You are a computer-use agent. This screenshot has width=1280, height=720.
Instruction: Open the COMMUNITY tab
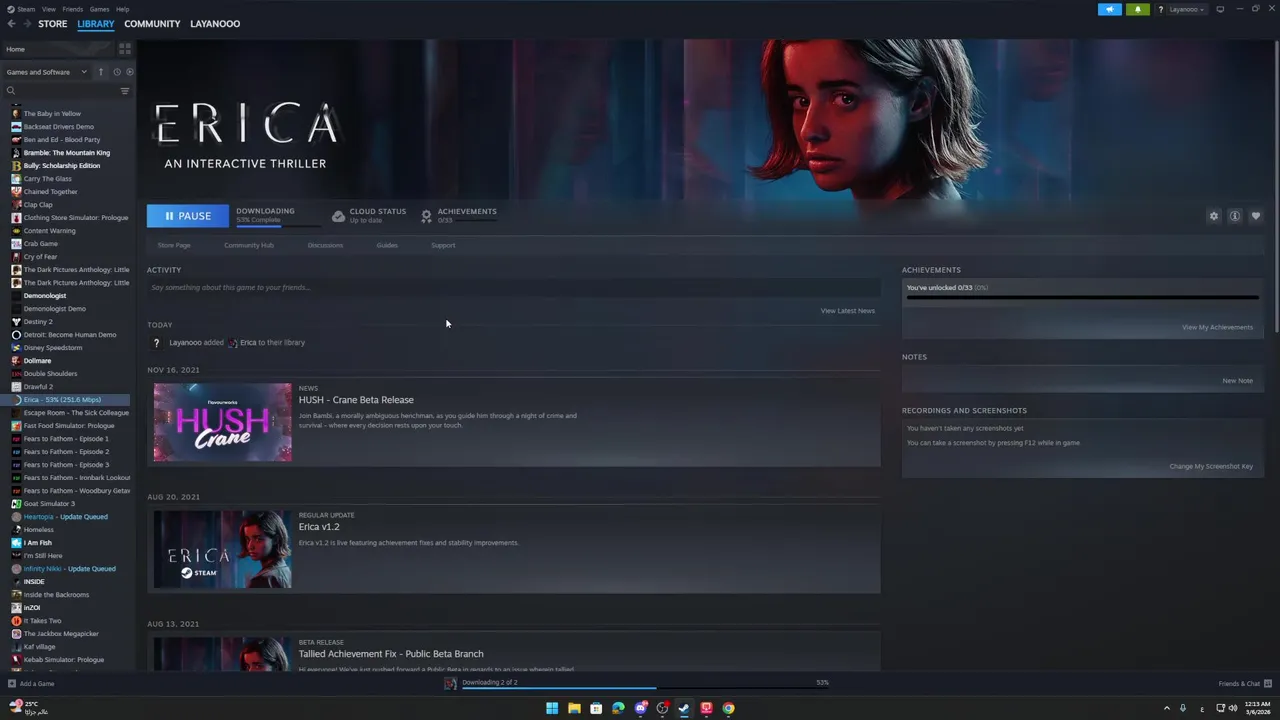pyautogui.click(x=152, y=24)
